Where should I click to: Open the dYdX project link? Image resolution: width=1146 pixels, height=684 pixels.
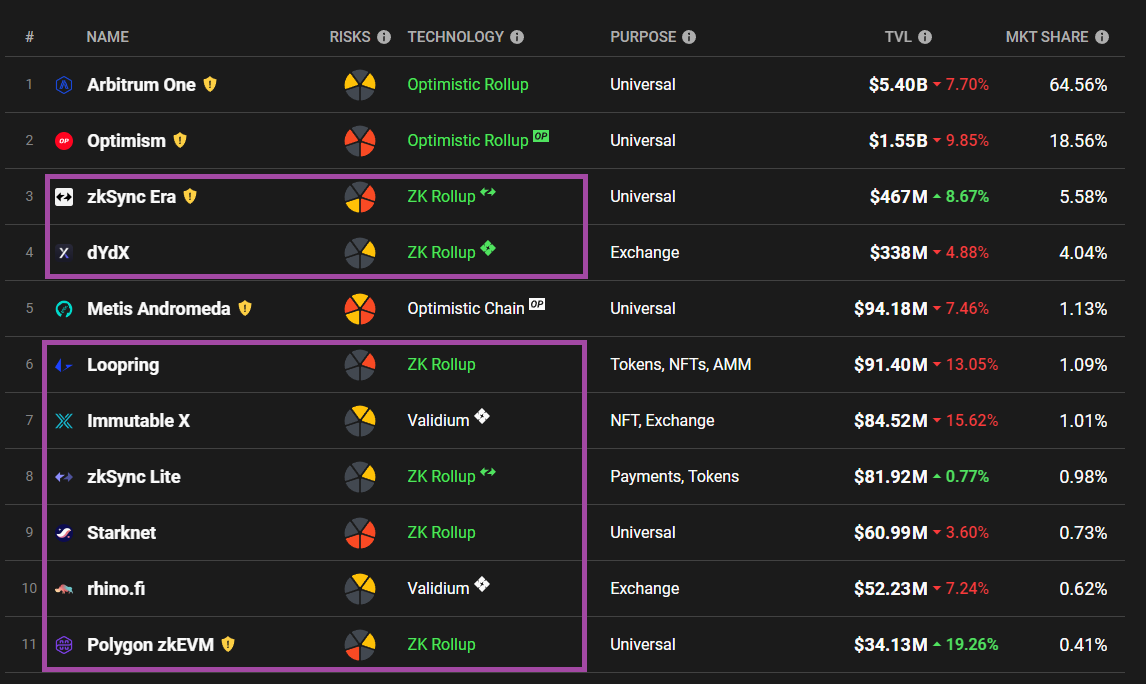tap(108, 253)
